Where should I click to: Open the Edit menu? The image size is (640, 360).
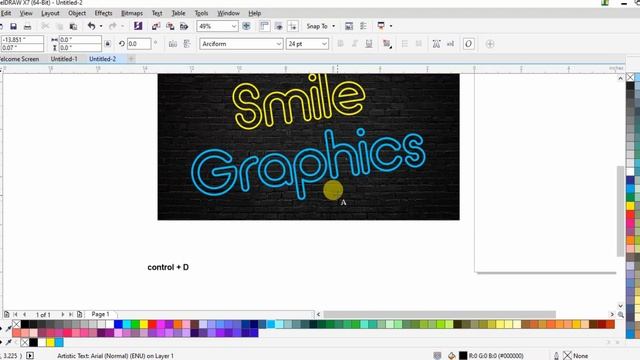coord(6,13)
